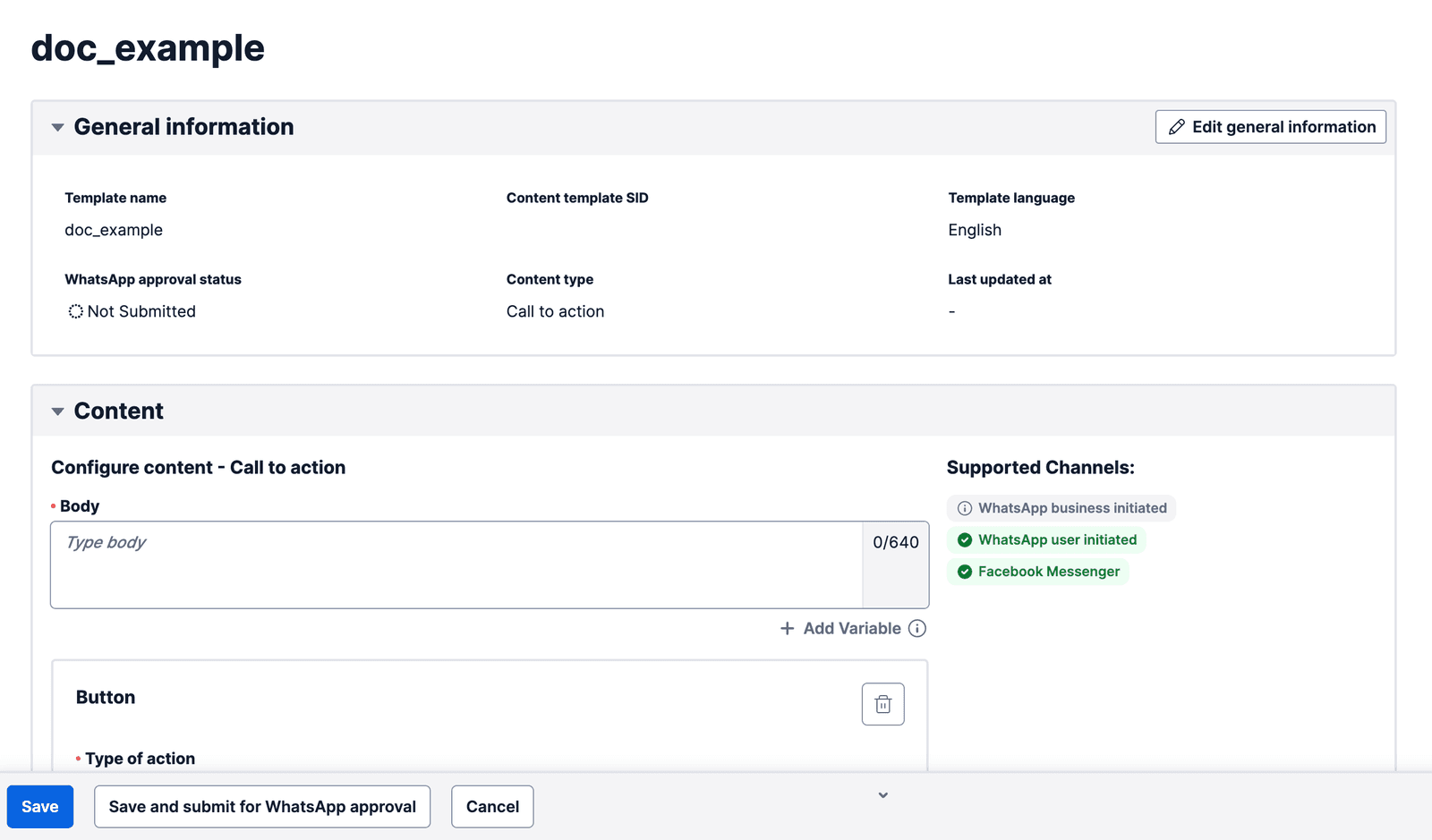The width and height of the screenshot is (1432, 840).
Task: Click the pencil icon beside Edit general information
Action: coord(1177,127)
